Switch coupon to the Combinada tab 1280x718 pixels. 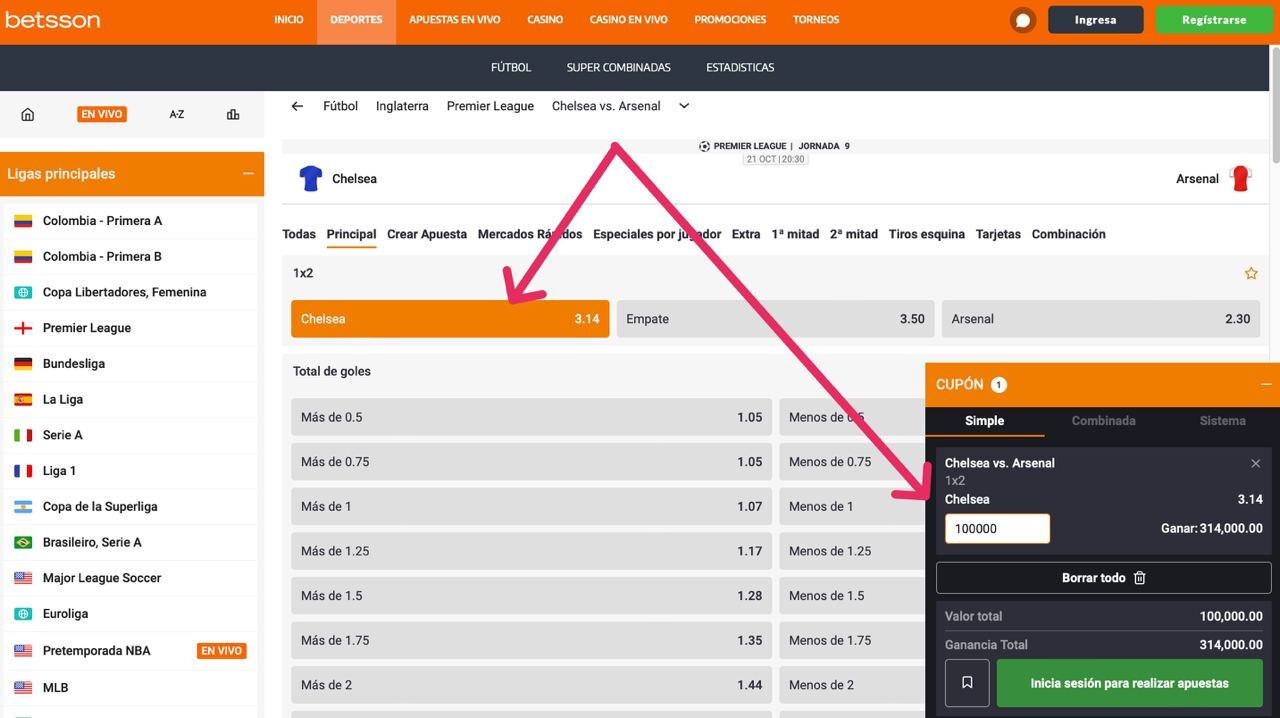coord(1103,421)
